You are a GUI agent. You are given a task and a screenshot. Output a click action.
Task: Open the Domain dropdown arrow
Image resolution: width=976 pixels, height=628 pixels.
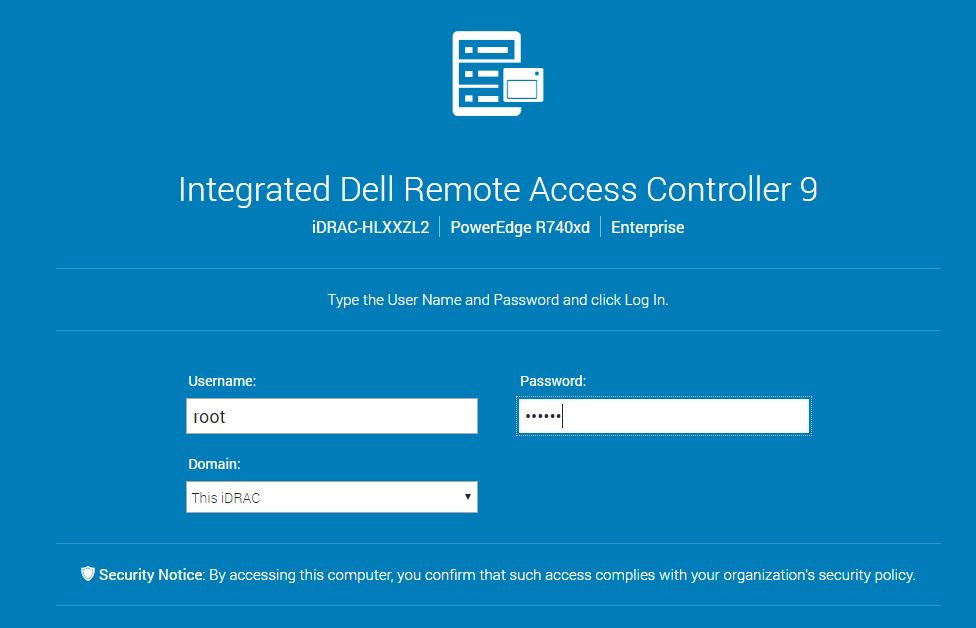(x=467, y=497)
